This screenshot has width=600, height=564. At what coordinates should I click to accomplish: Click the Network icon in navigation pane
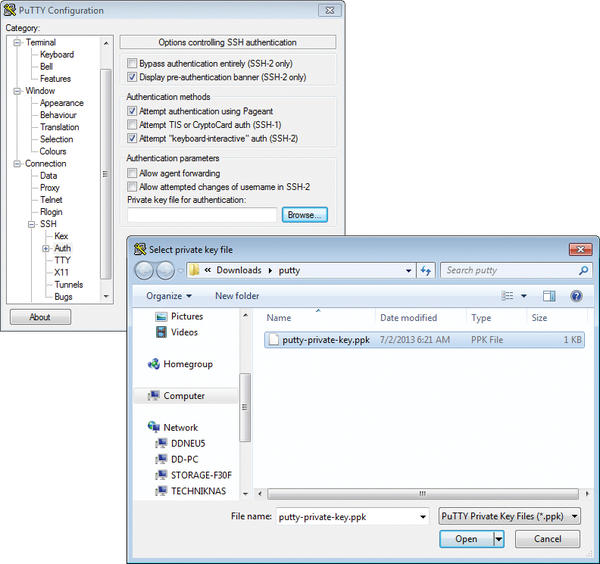click(x=154, y=427)
